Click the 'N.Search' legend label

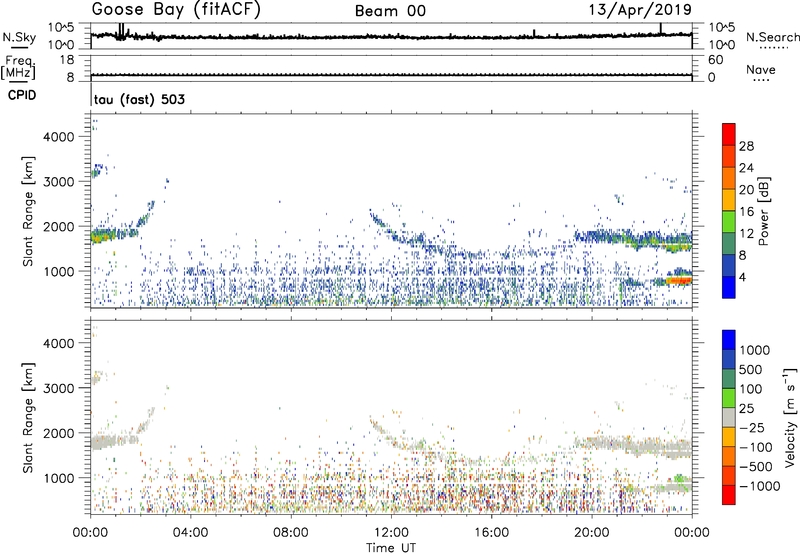(772, 37)
